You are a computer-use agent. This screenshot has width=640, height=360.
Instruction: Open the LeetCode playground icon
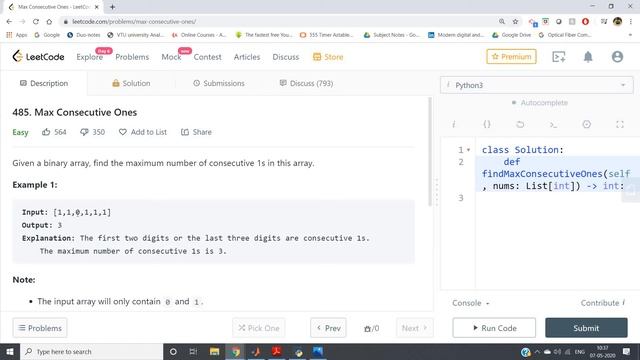coord(558,57)
